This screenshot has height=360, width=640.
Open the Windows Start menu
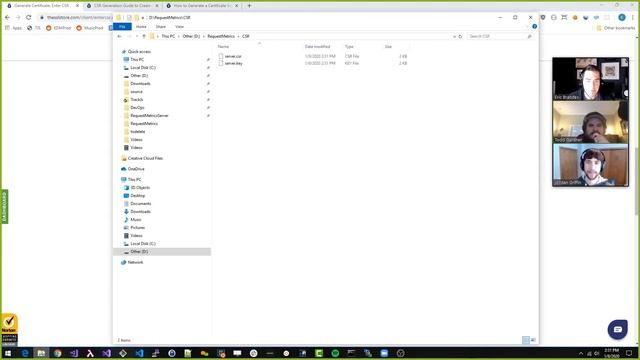8,353
